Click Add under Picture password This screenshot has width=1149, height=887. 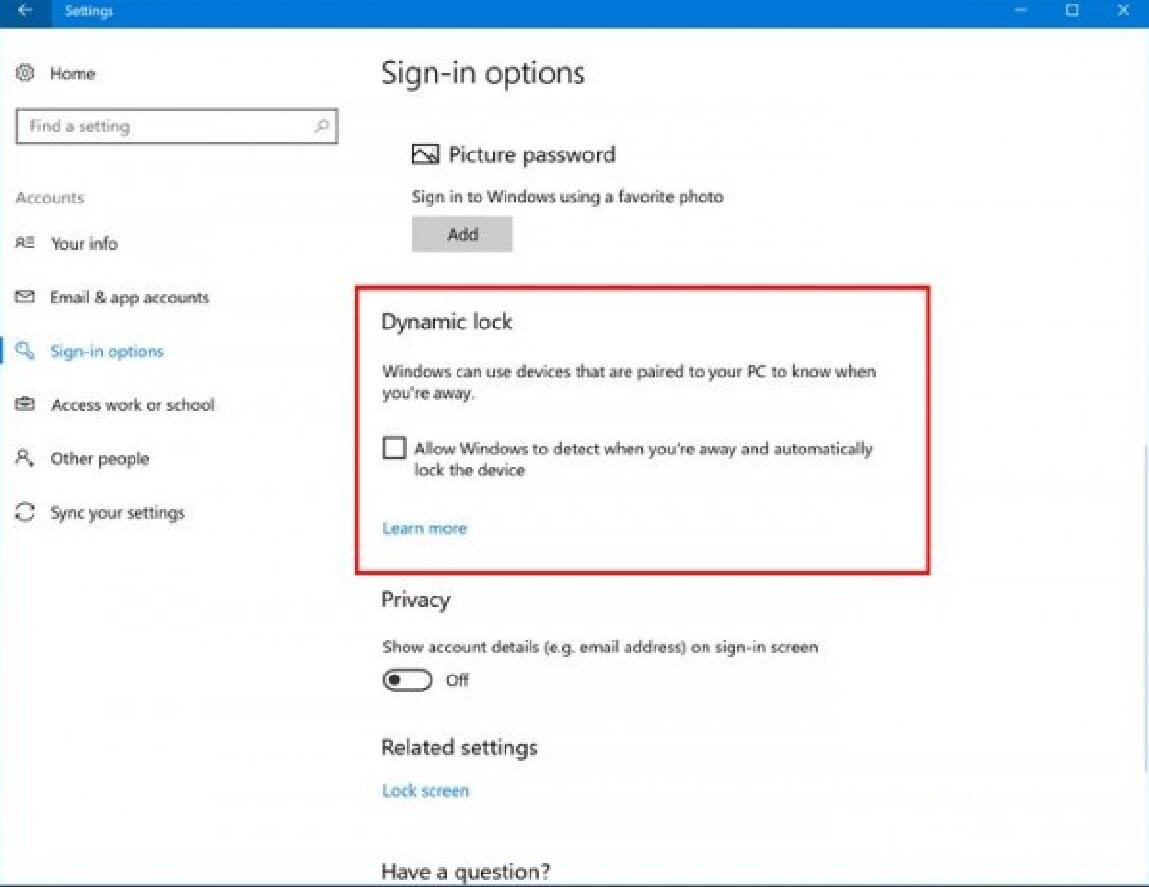click(462, 235)
